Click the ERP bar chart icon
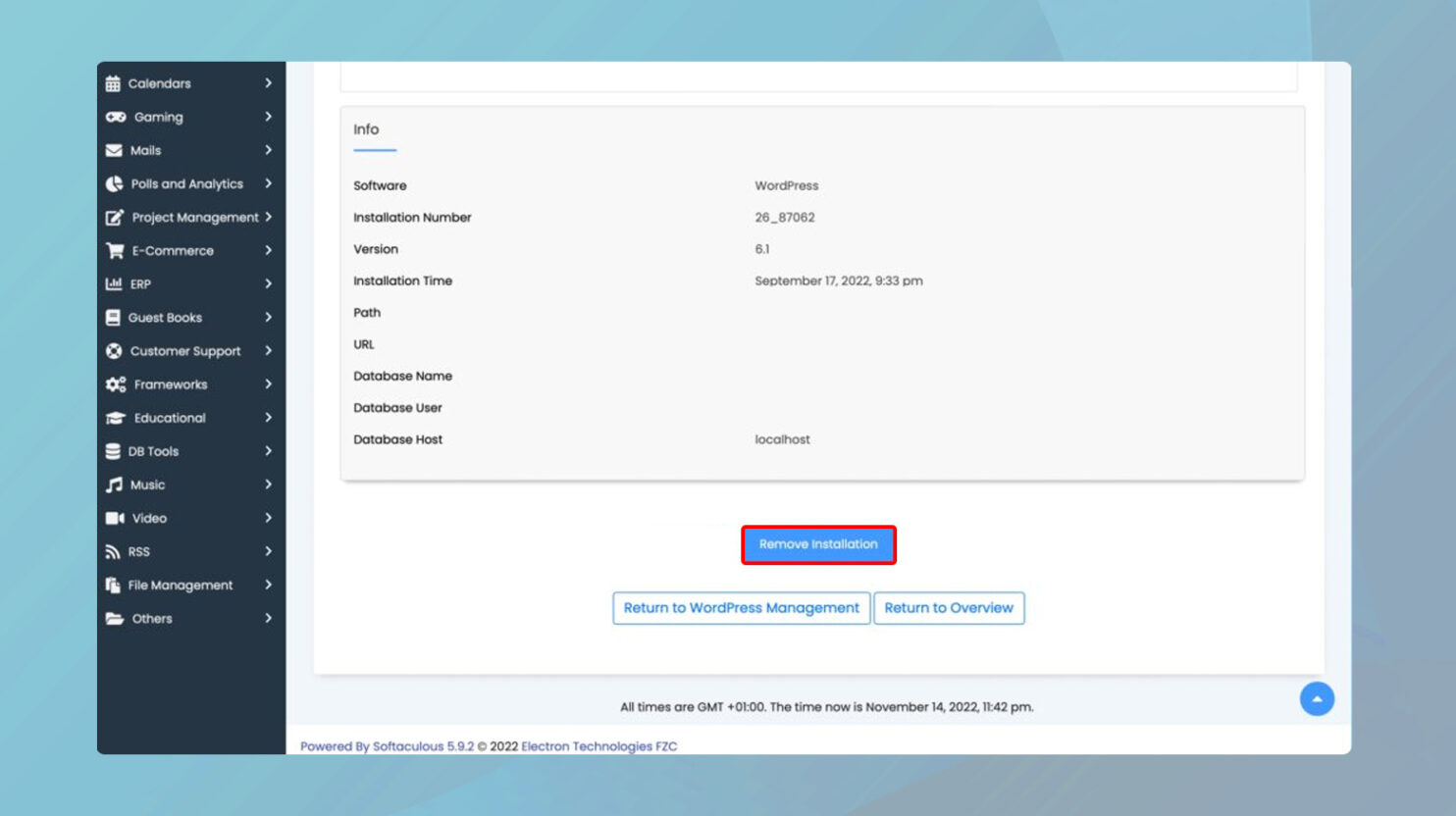The image size is (1456, 816). 114,283
